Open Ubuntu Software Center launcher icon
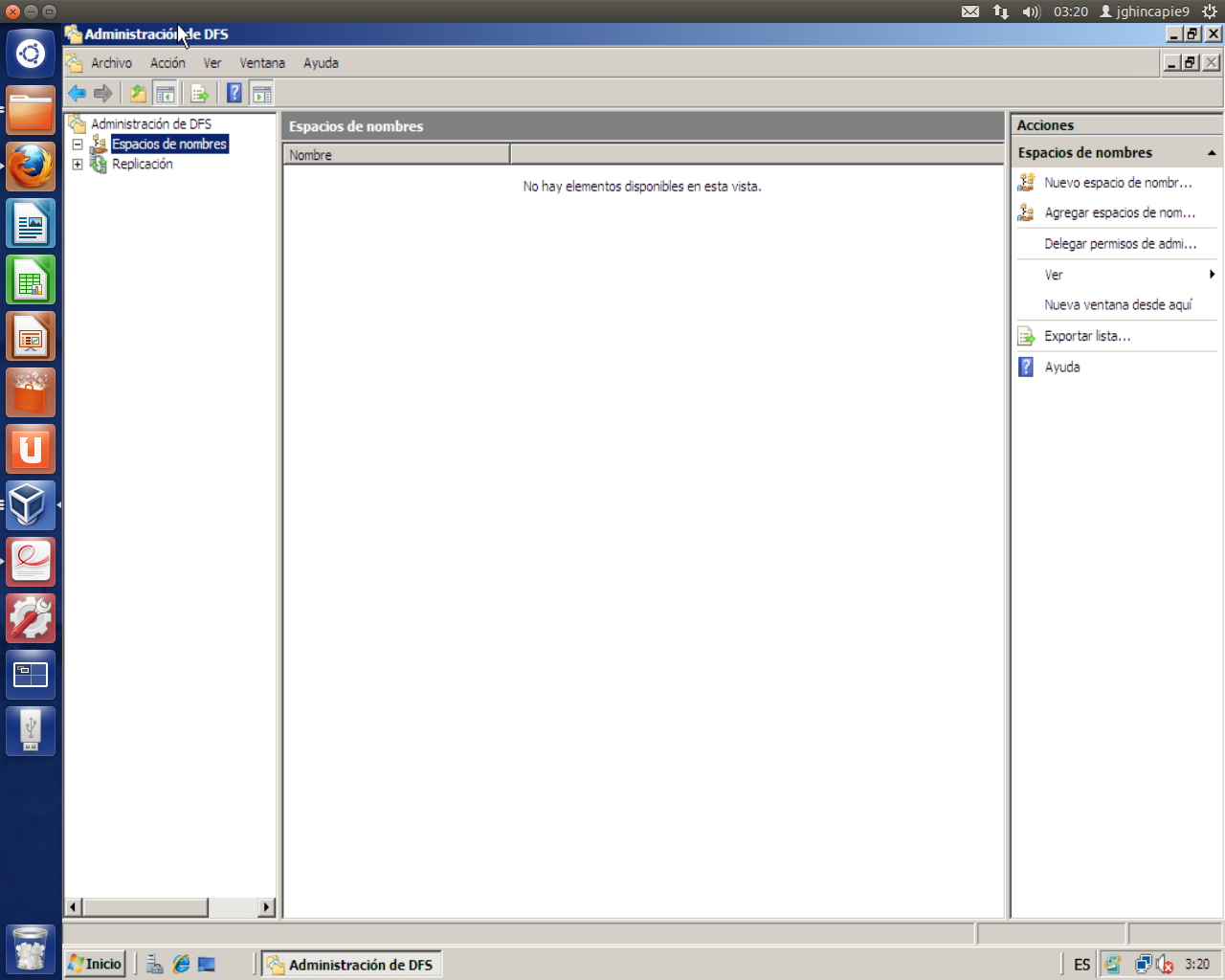This screenshot has height=980, width=1225. [x=31, y=392]
